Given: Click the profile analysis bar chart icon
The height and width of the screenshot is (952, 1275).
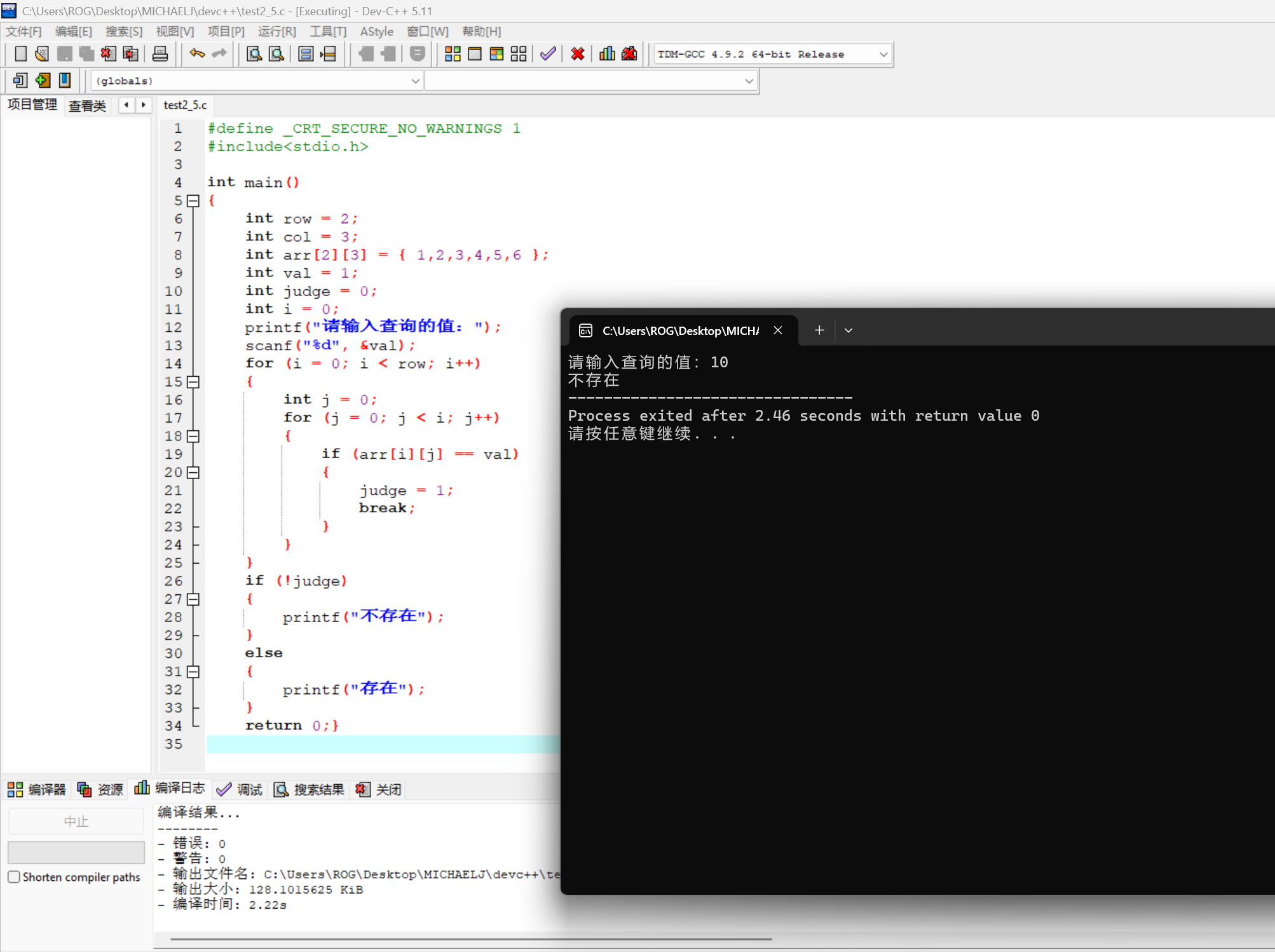Looking at the screenshot, I should pos(607,54).
